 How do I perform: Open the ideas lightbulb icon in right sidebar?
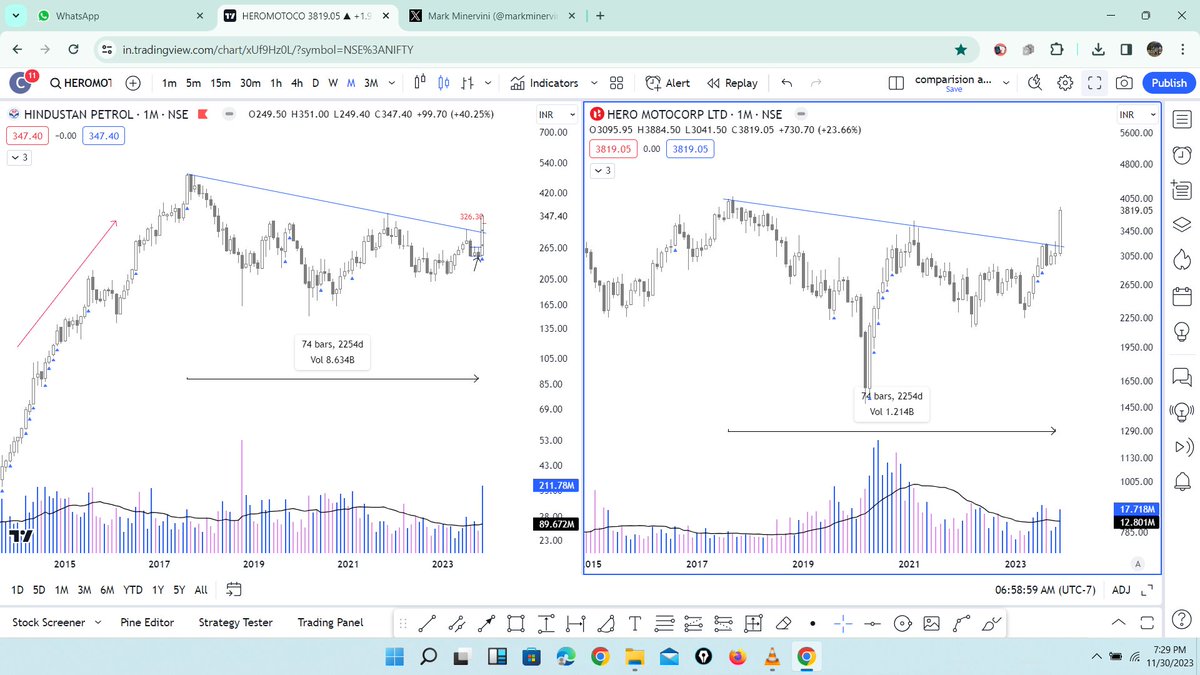1181,330
